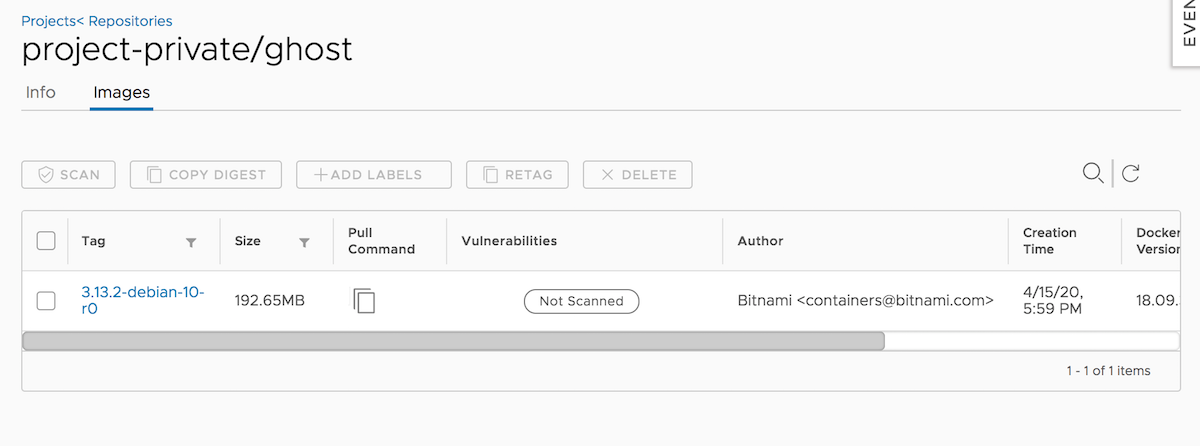The height and width of the screenshot is (446, 1200).
Task: Navigate to the Repositories breadcrumb
Action: tap(132, 20)
